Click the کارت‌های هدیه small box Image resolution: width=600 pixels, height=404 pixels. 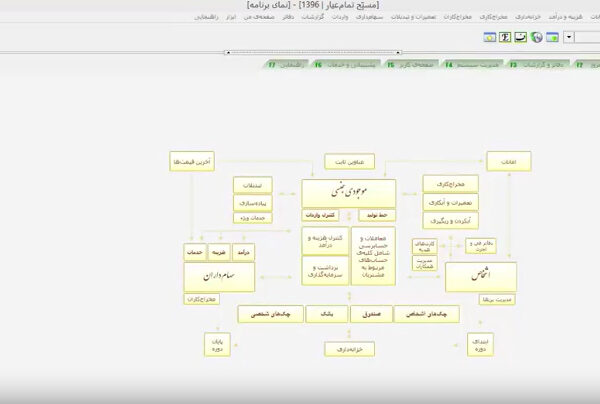(x=424, y=246)
